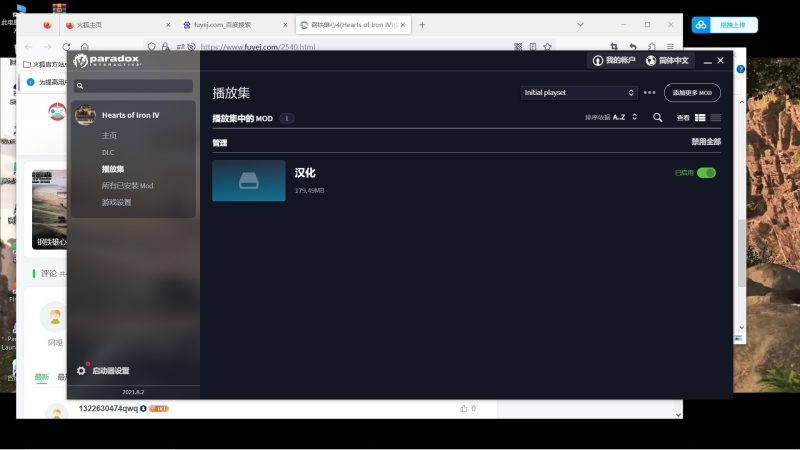This screenshot has height=450, width=800.
Task: Open the 播放集 sidebar item
Action: [x=113, y=169]
